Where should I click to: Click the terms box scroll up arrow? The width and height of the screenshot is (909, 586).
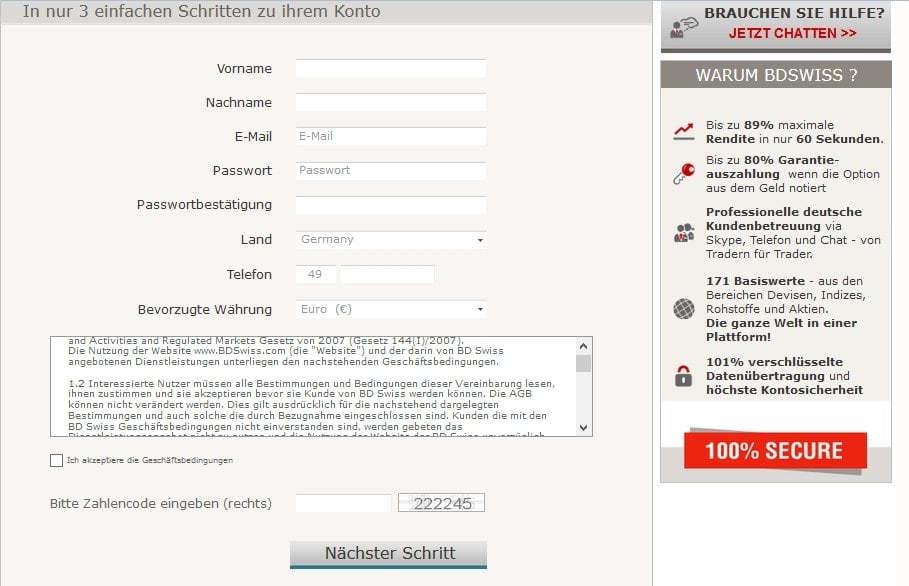click(584, 346)
